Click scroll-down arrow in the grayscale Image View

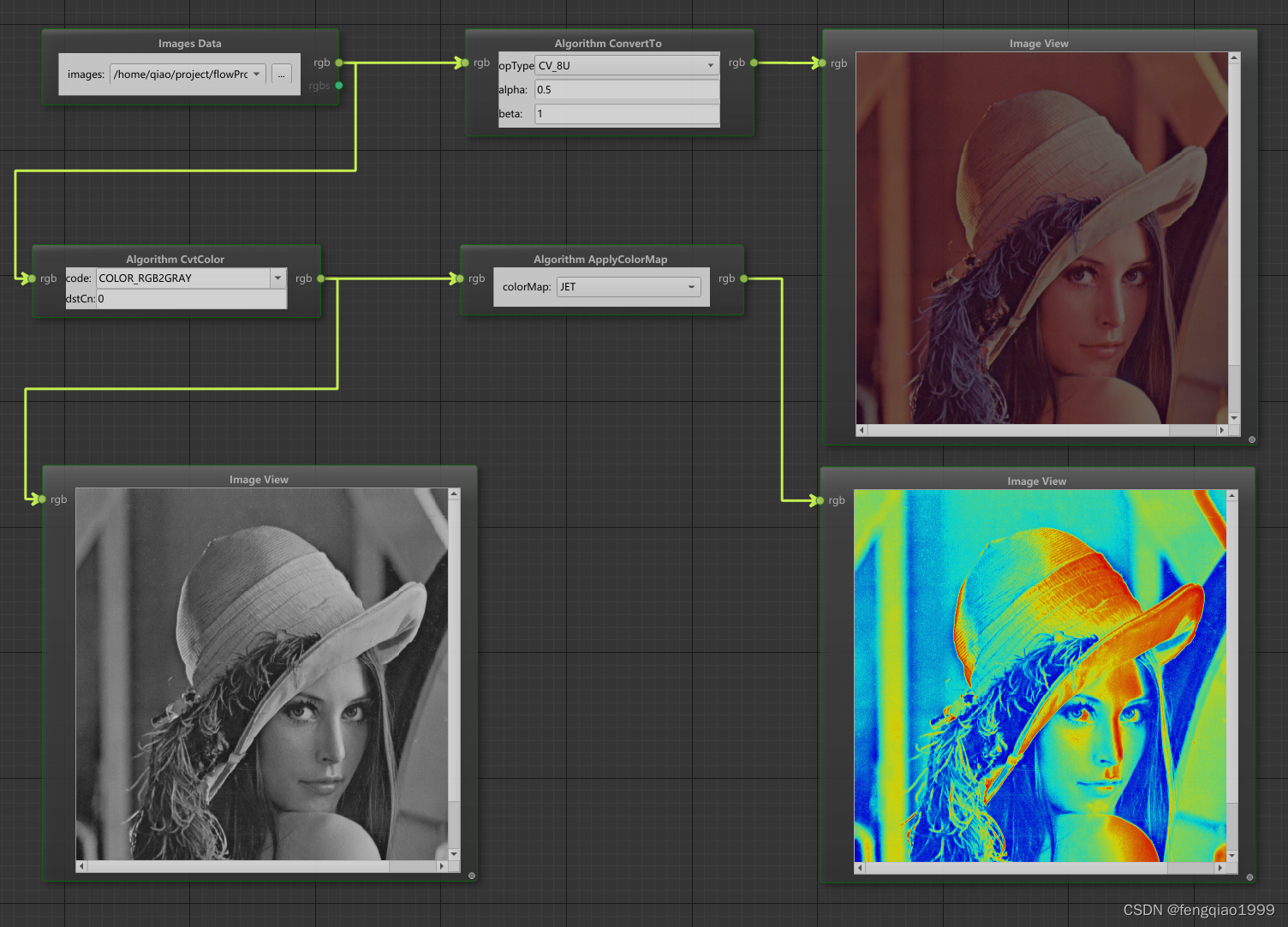pos(454,854)
